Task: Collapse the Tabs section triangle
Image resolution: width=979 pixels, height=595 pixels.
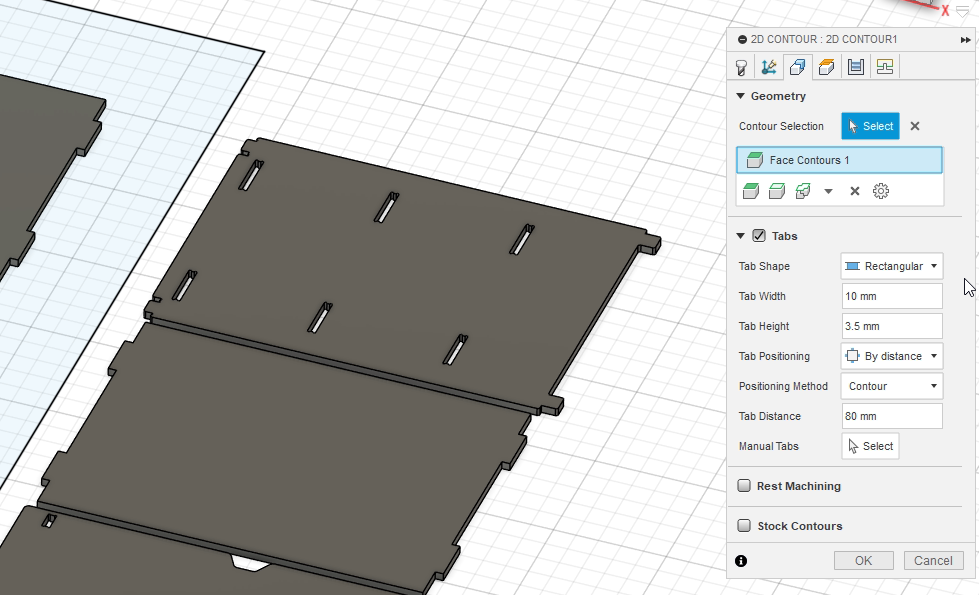Action: pyautogui.click(x=740, y=236)
